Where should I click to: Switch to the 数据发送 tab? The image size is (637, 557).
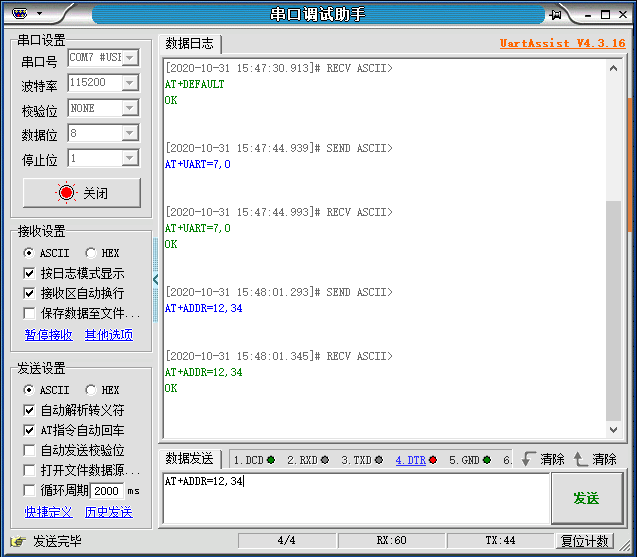[189, 458]
